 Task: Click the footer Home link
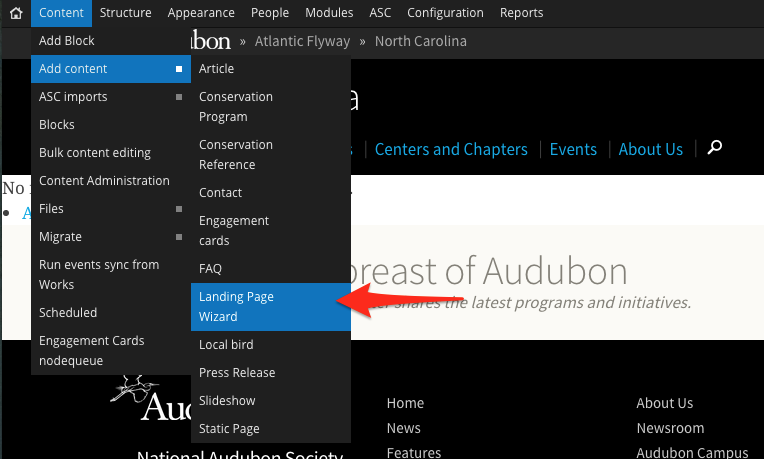coord(405,403)
